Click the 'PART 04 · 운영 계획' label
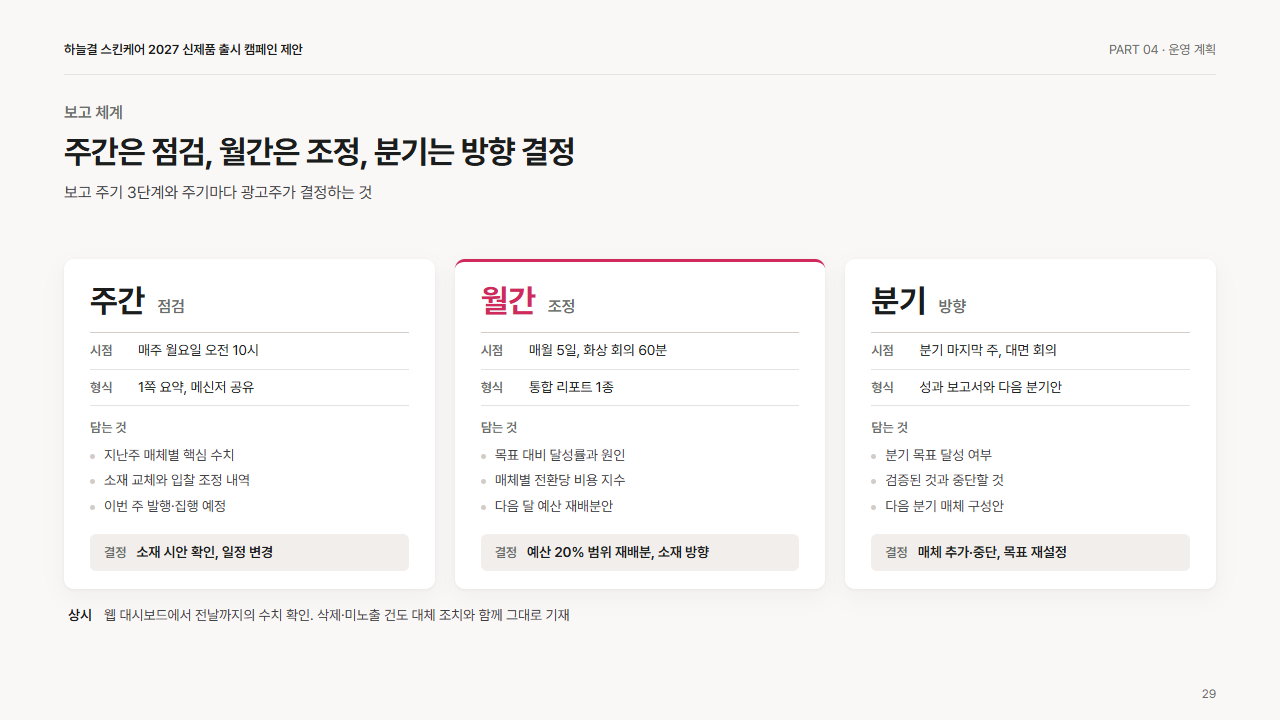Viewport: 1280px width, 720px height. click(1162, 50)
